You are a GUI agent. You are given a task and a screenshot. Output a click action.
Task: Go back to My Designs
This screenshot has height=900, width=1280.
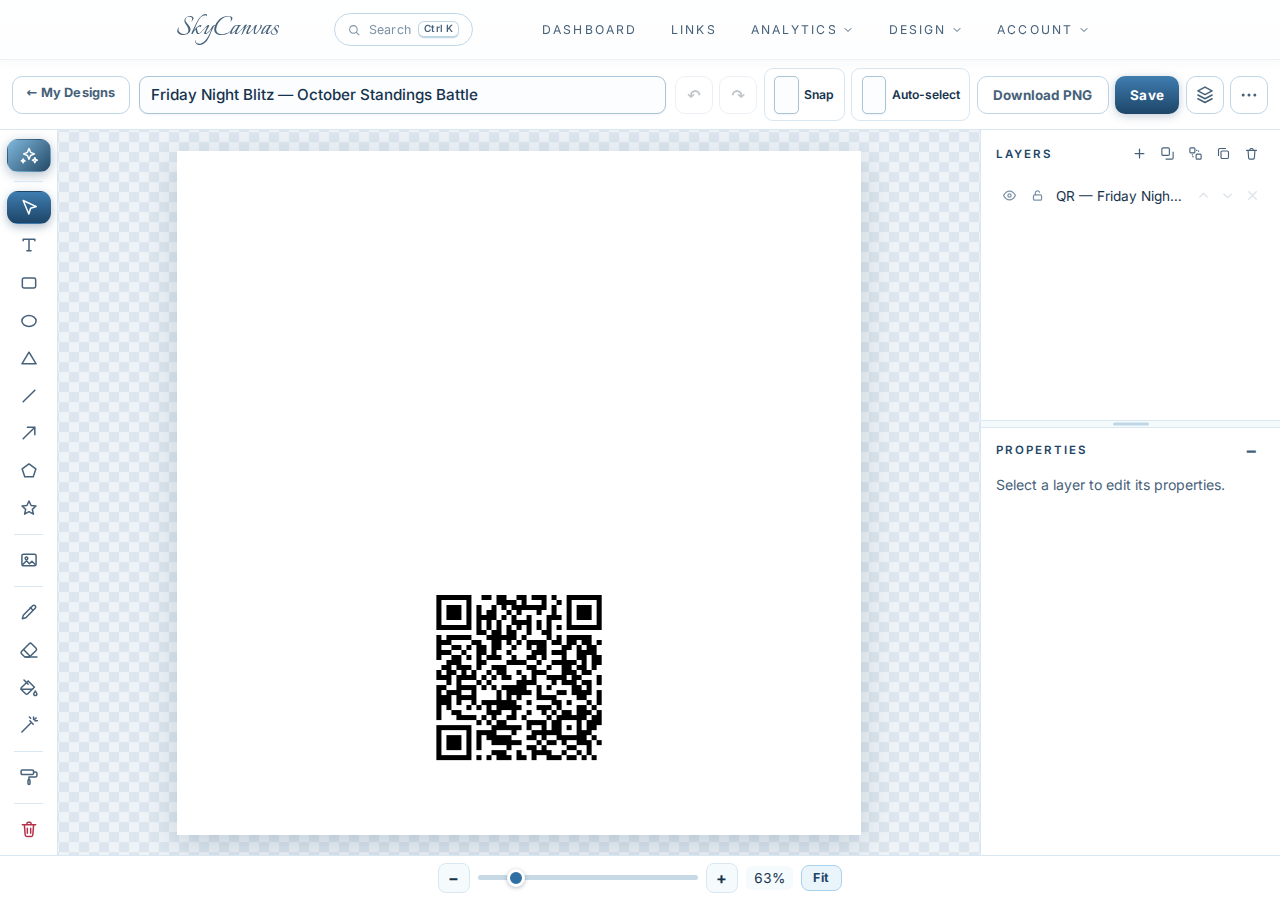pyautogui.click(x=71, y=95)
